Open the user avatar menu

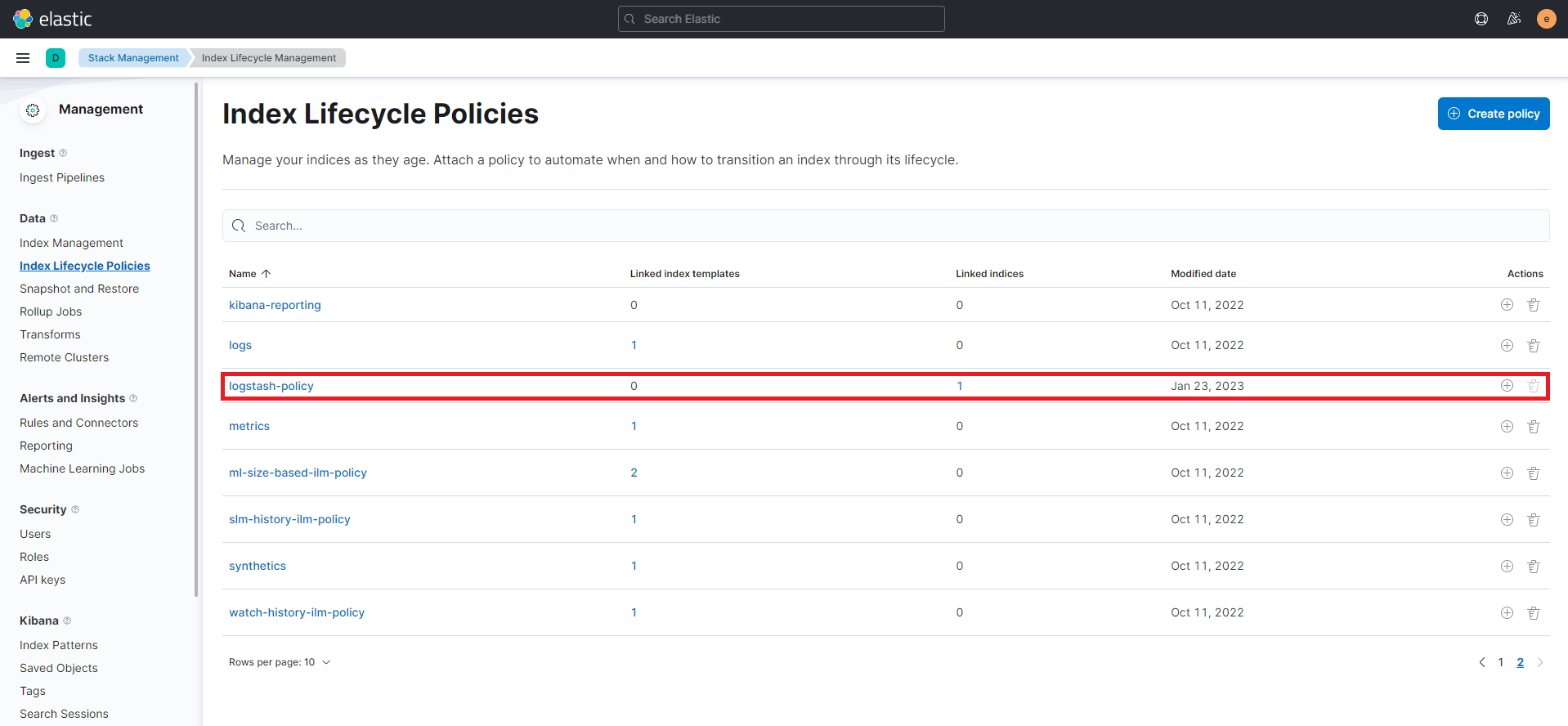tap(1546, 19)
